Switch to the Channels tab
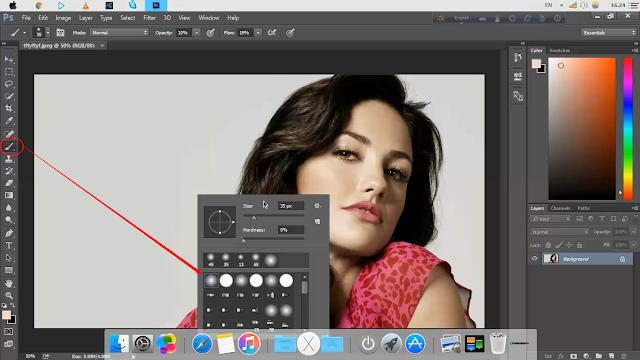Image resolution: width=640 pixels, height=360 pixels. click(560, 208)
